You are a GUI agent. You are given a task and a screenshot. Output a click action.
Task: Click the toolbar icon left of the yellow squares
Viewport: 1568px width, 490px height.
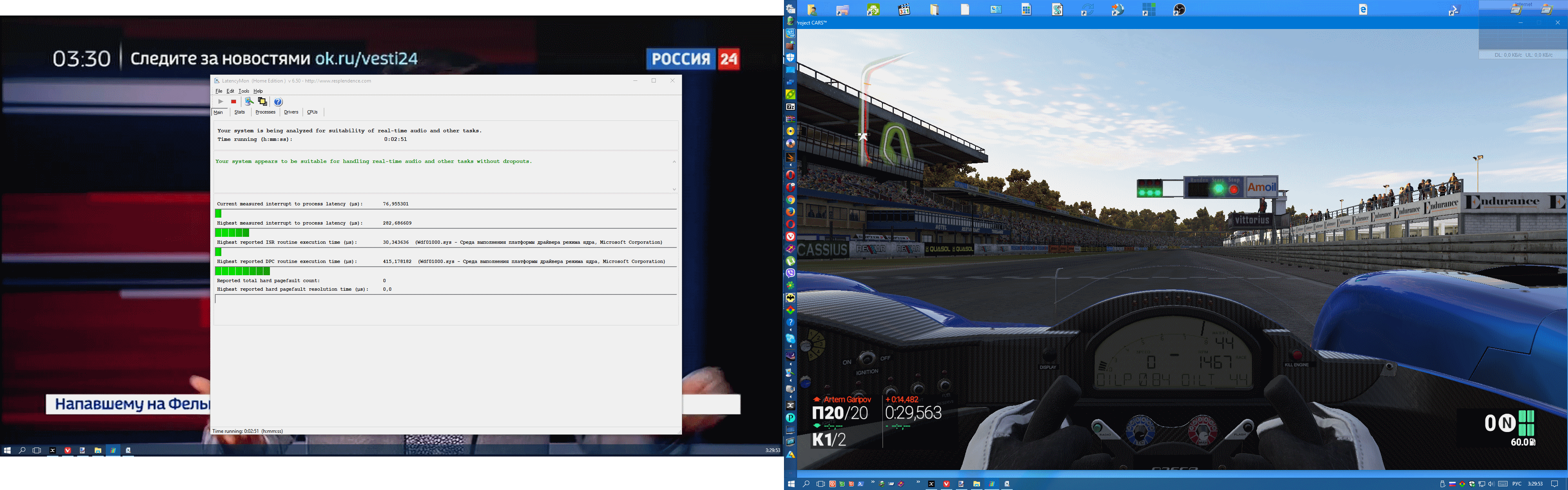point(249,102)
